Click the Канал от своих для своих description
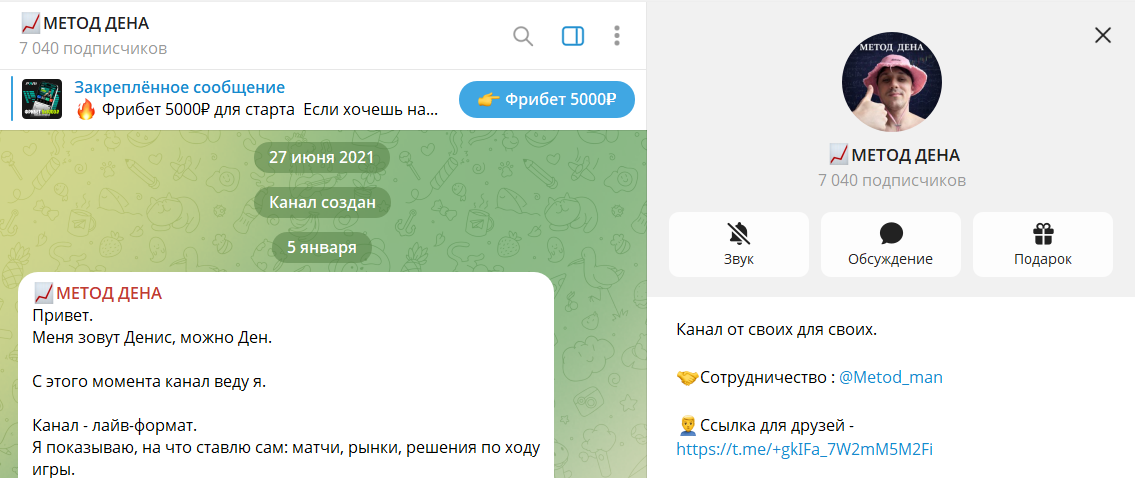The width and height of the screenshot is (1135, 478). [x=777, y=330]
